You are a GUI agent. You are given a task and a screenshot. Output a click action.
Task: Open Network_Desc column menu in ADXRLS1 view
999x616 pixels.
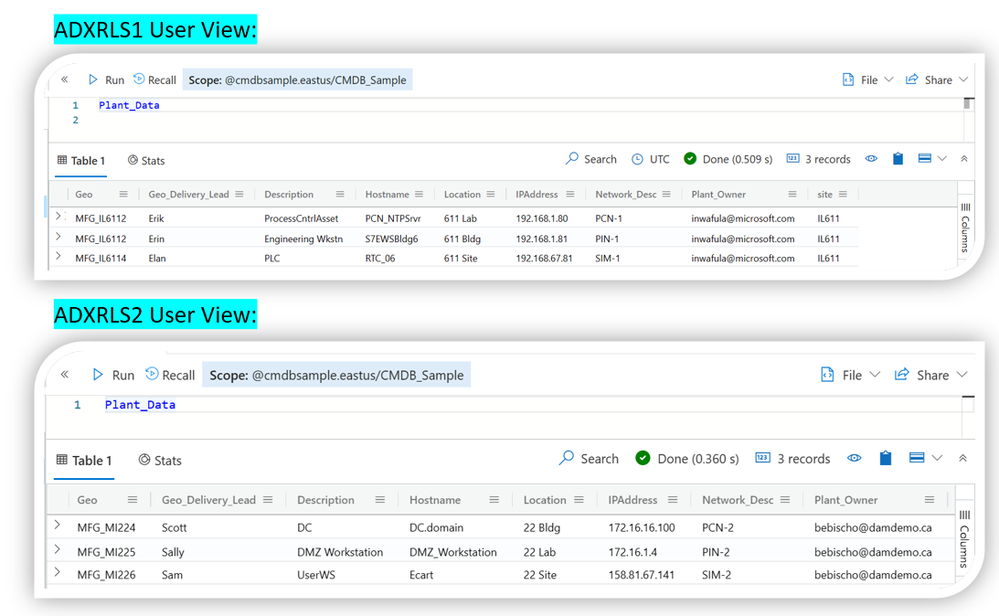click(x=666, y=194)
